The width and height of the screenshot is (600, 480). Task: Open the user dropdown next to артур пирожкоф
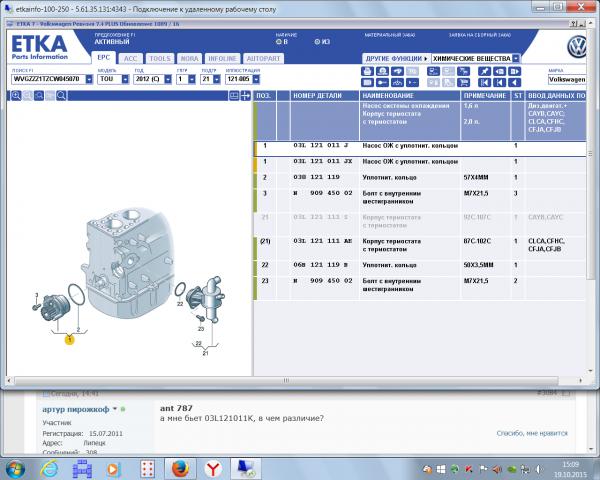pyautogui.click(x=115, y=409)
